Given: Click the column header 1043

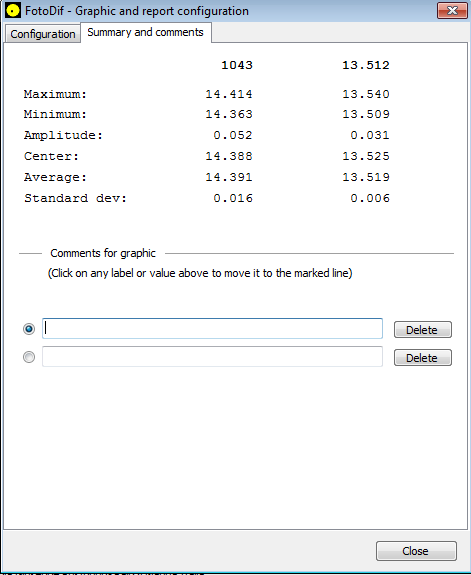Looking at the screenshot, I should [237, 65].
